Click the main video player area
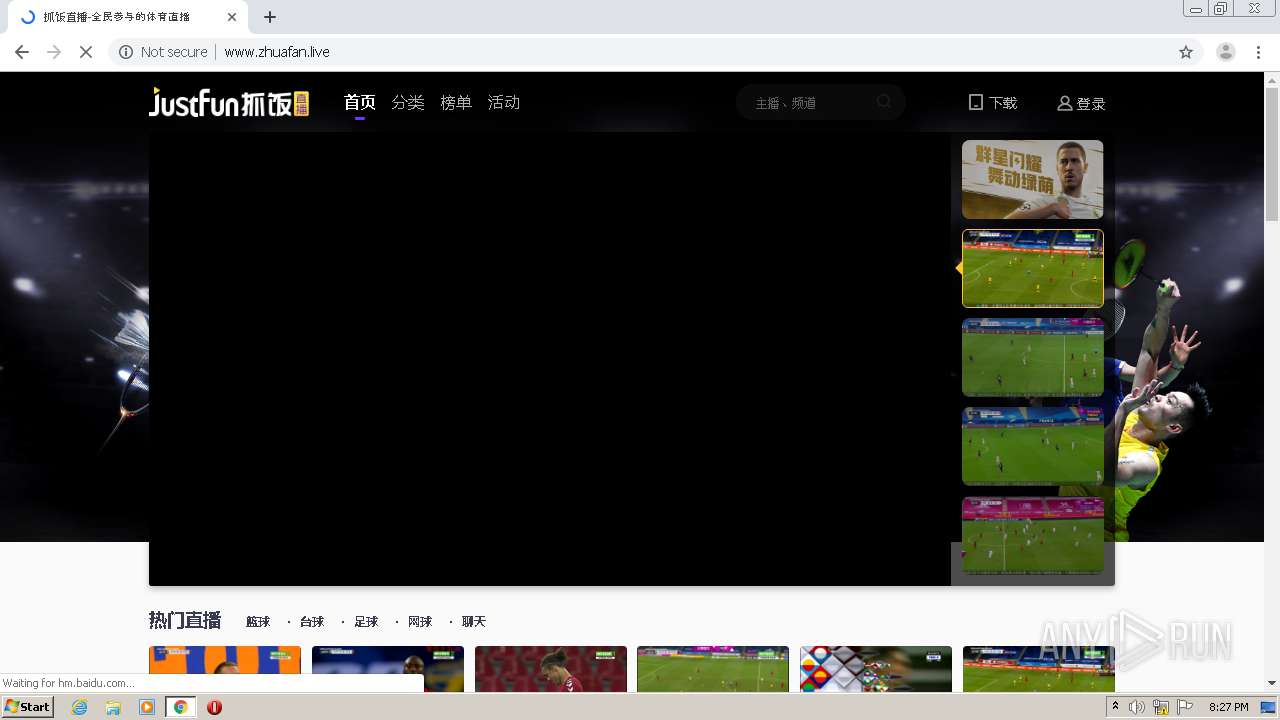The image size is (1280, 720). 550,359
